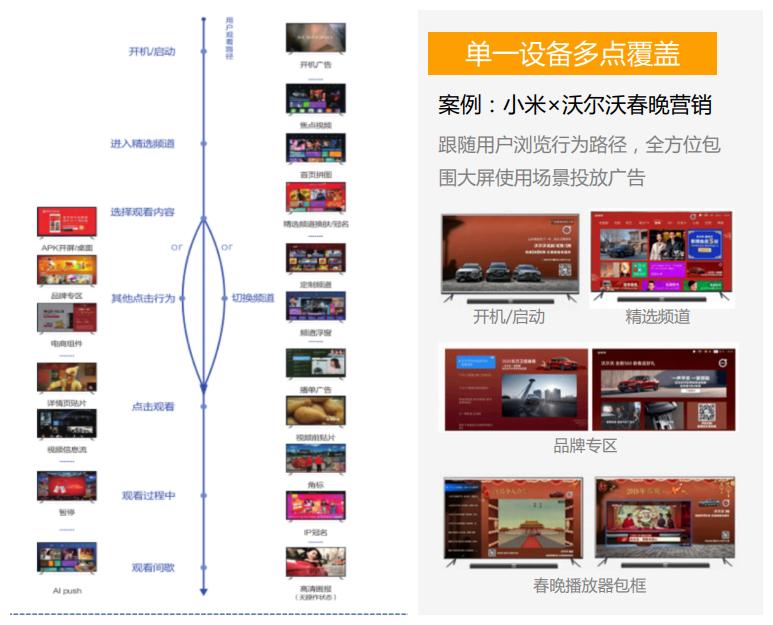Click the 跟随用户浏览行为路径 description text
The height and width of the screenshot is (625, 773).
click(x=579, y=161)
